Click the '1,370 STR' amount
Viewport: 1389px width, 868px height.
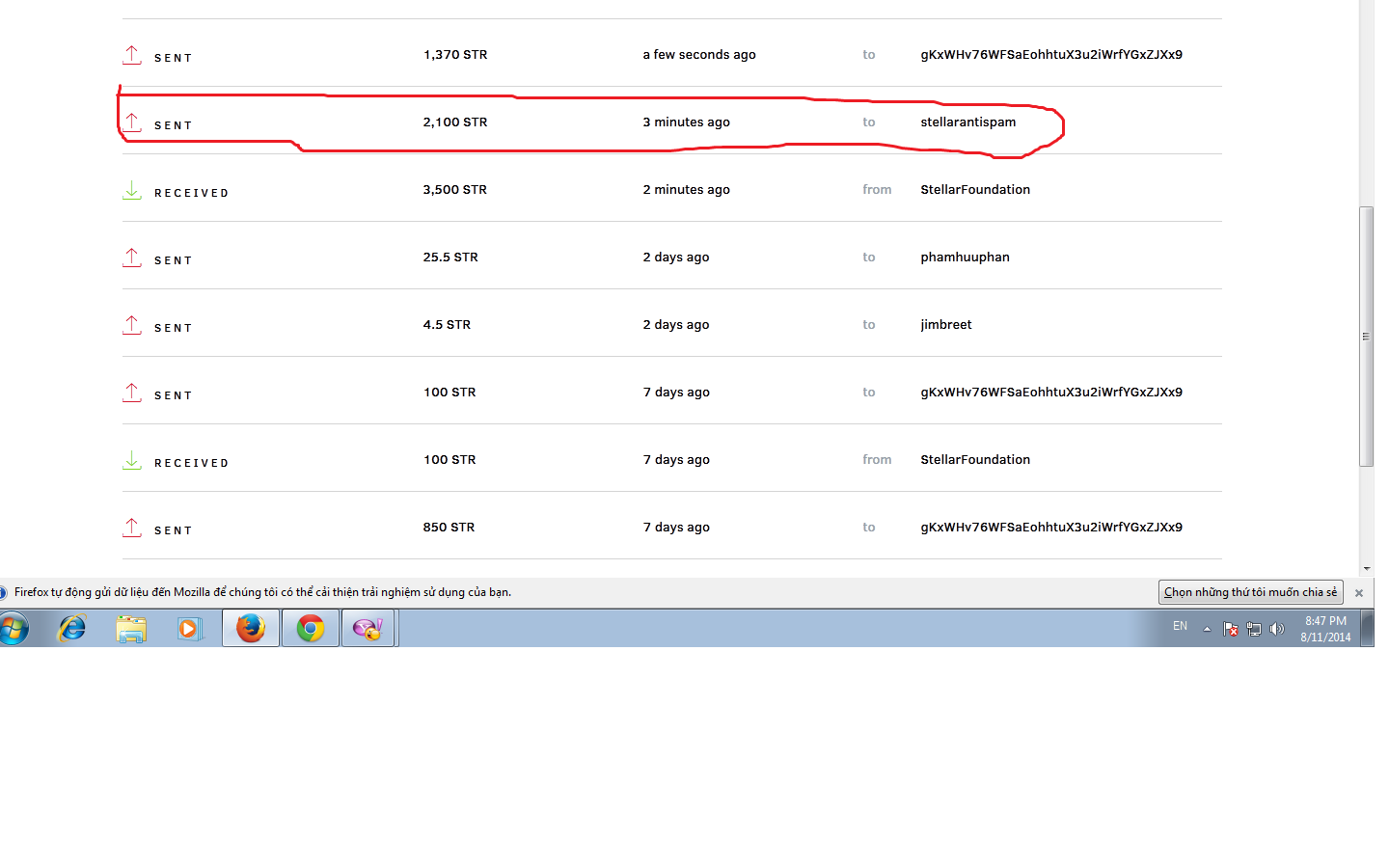(x=455, y=55)
